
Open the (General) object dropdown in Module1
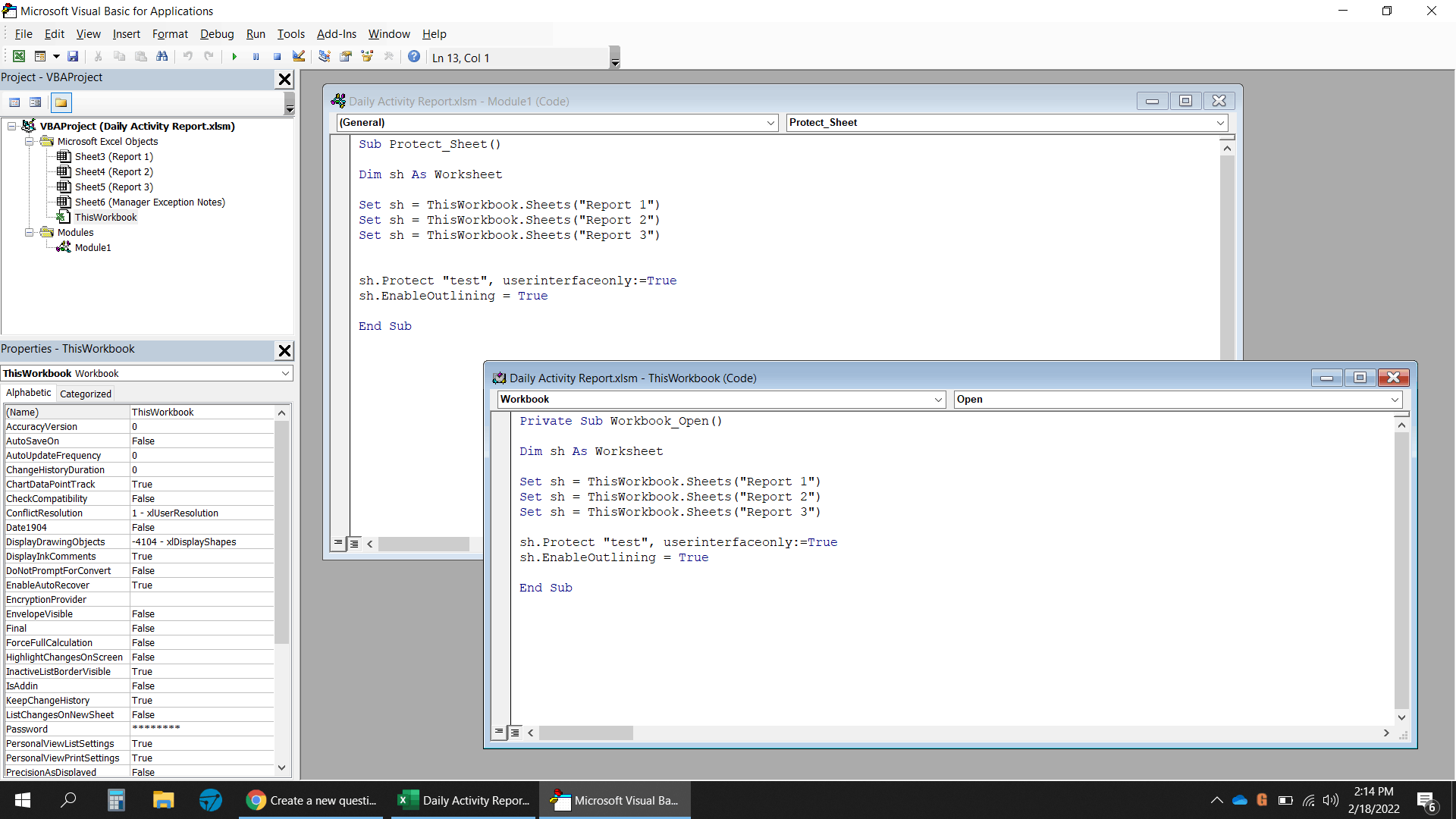tap(770, 123)
